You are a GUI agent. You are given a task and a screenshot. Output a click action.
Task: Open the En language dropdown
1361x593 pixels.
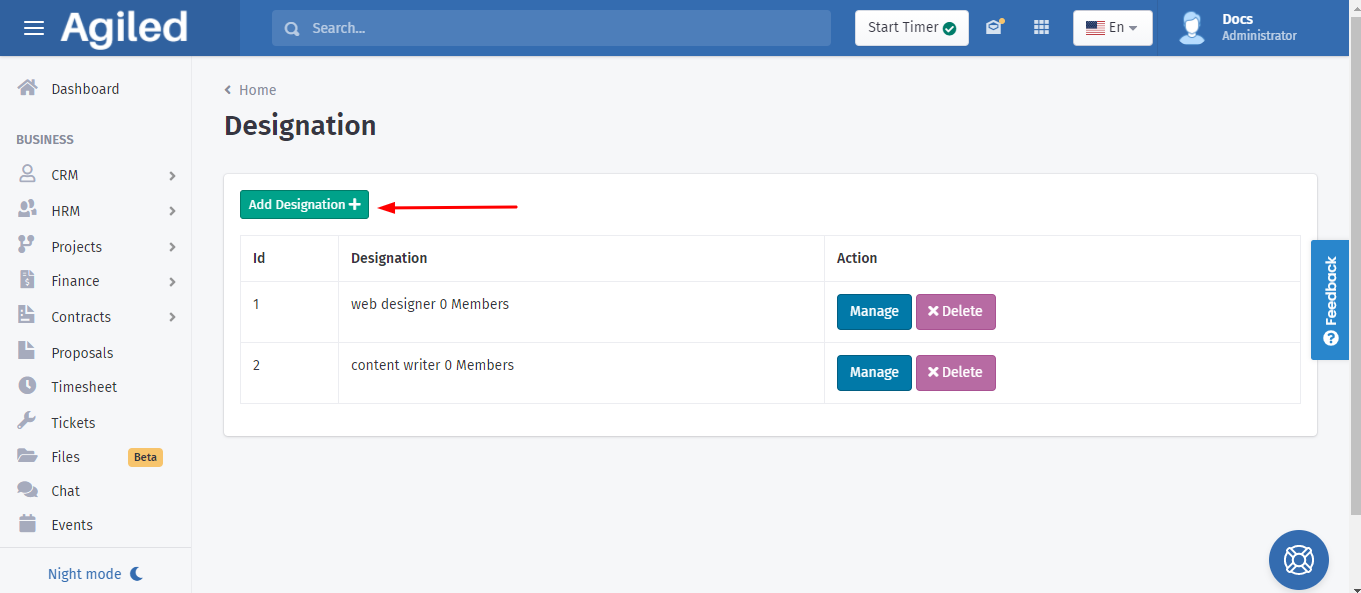pyautogui.click(x=1112, y=28)
